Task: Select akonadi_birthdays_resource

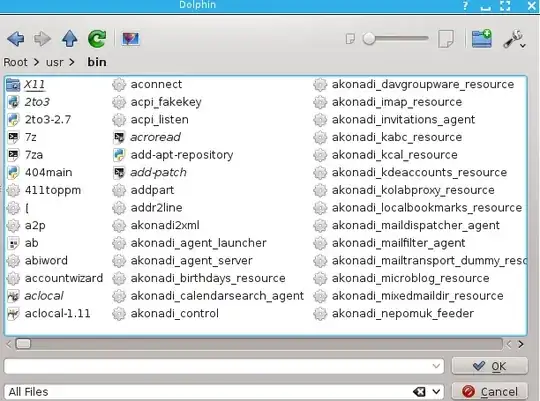Action: tap(199, 278)
